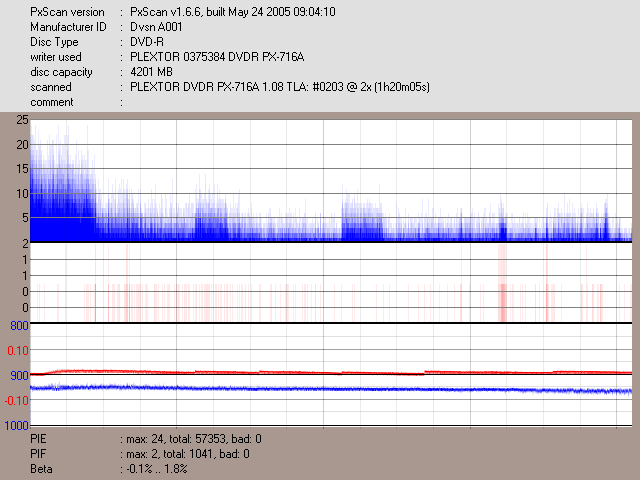Click the 15 label on PIE axis

click(x=22, y=169)
